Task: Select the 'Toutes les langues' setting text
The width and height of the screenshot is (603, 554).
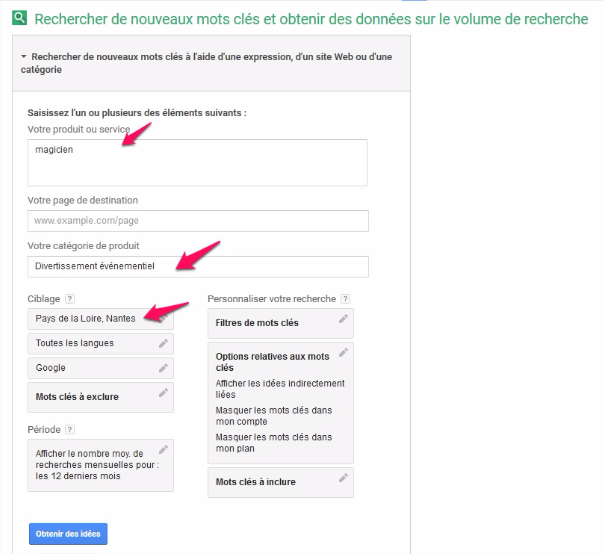Action: click(x=75, y=343)
